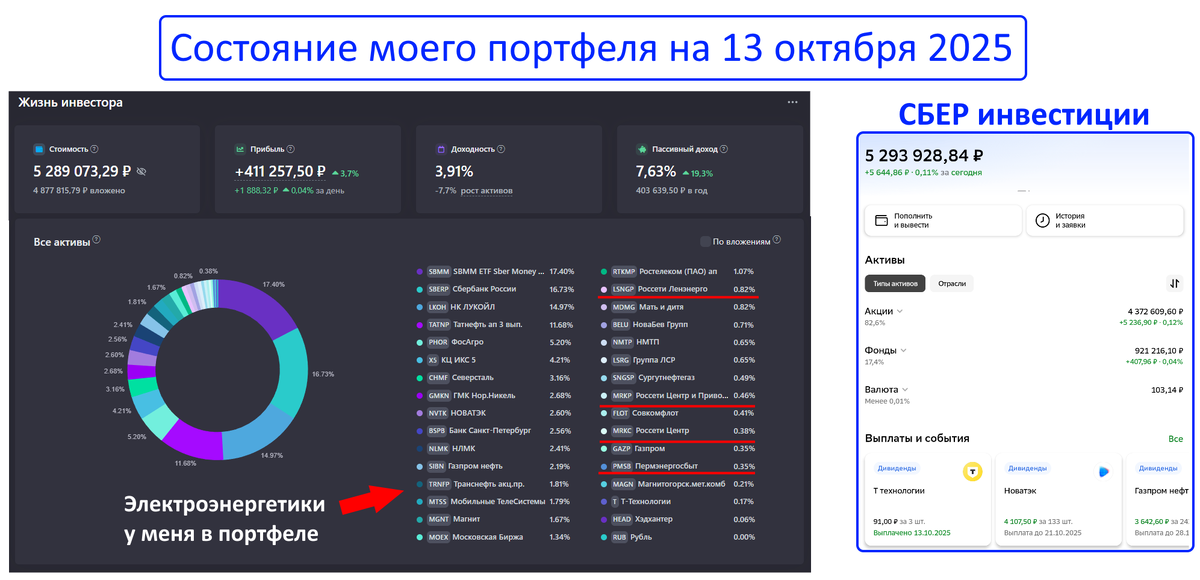Toggle the hide-value eye icon beside 5 289 073,29 ₽
This screenshot has width=1200, height=580.
point(141,171)
